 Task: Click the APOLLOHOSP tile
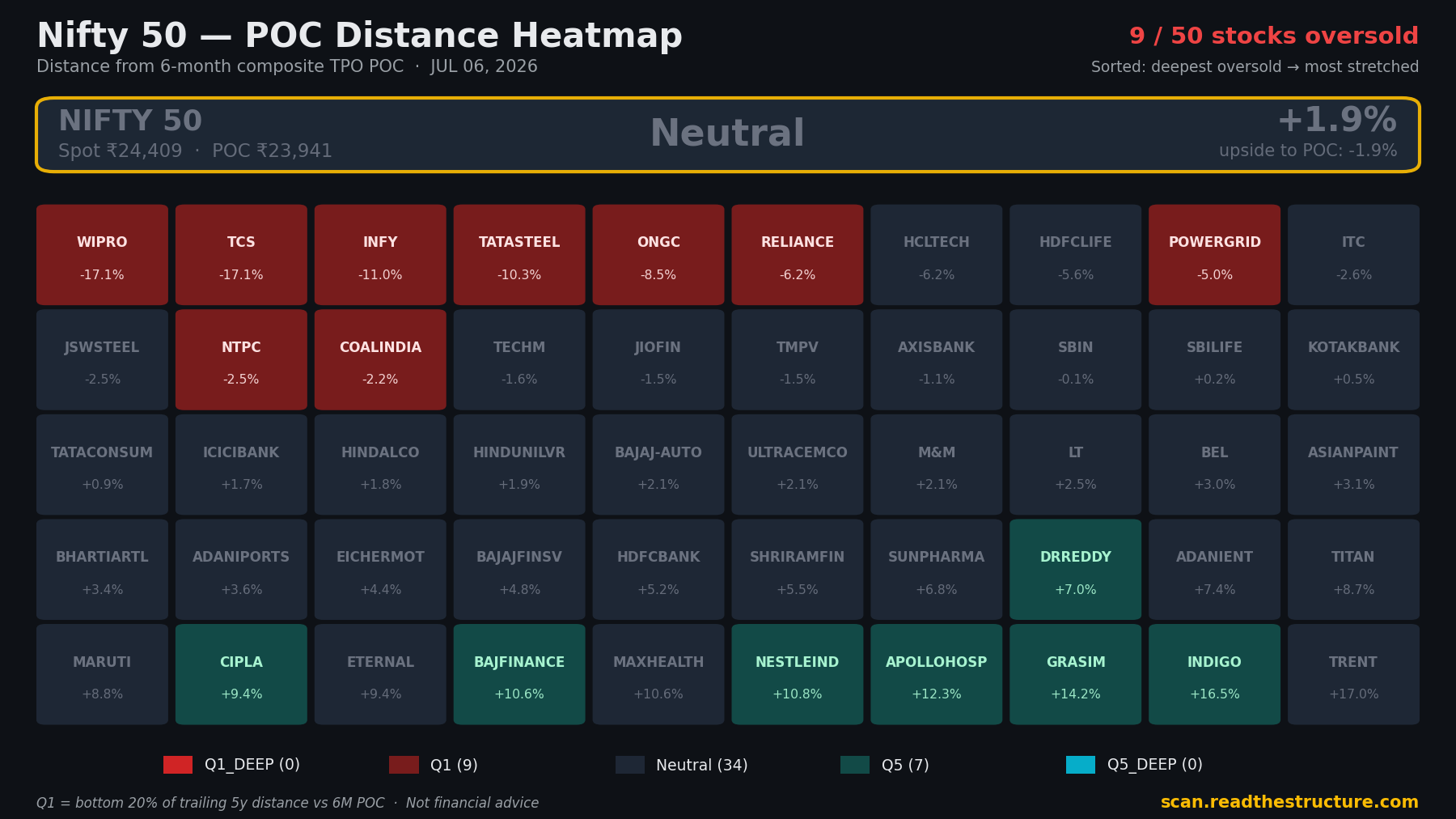(937, 674)
